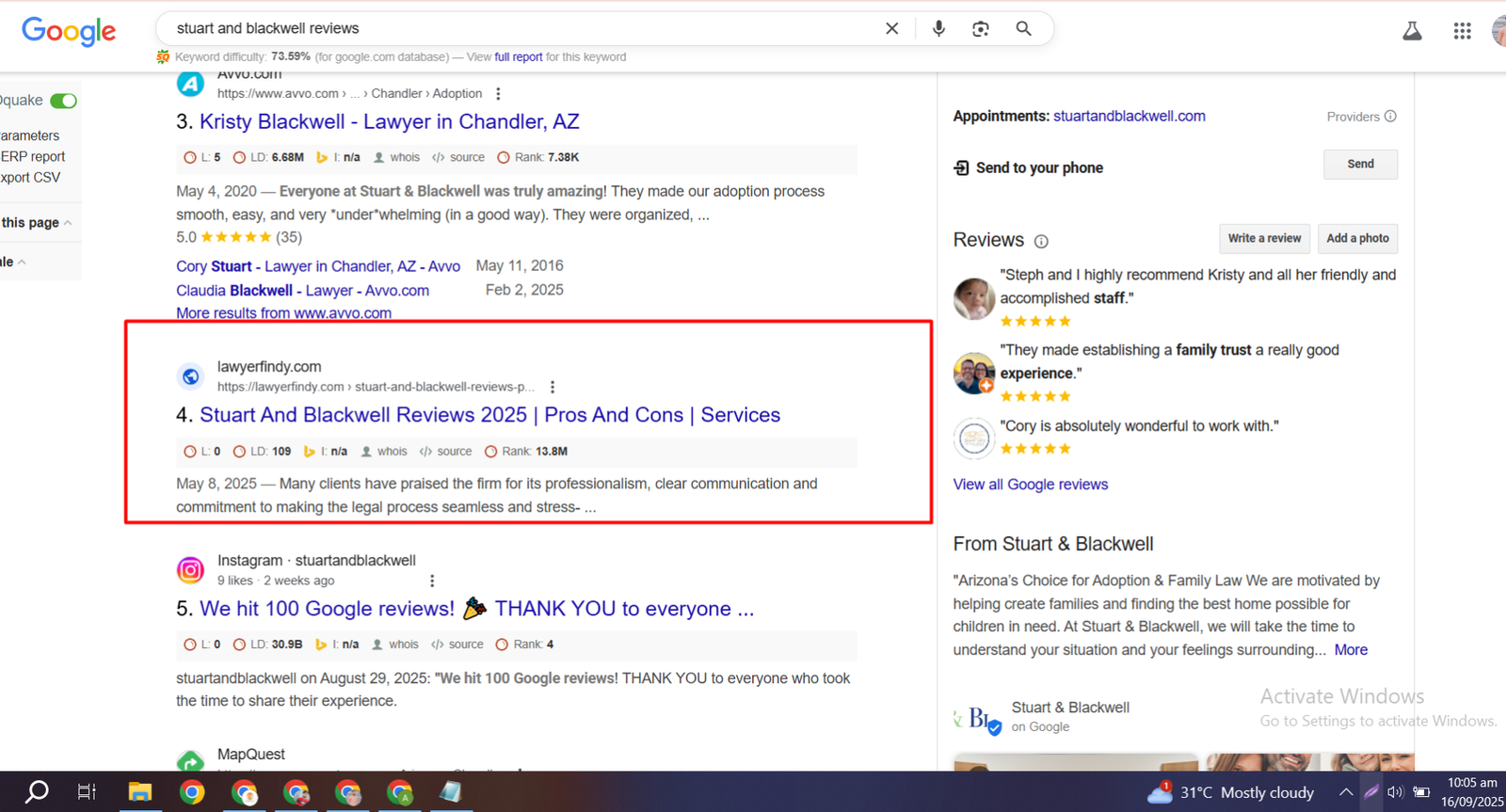Start voice search with the microphone icon
Image resolution: width=1506 pixels, height=812 pixels.
(938, 29)
